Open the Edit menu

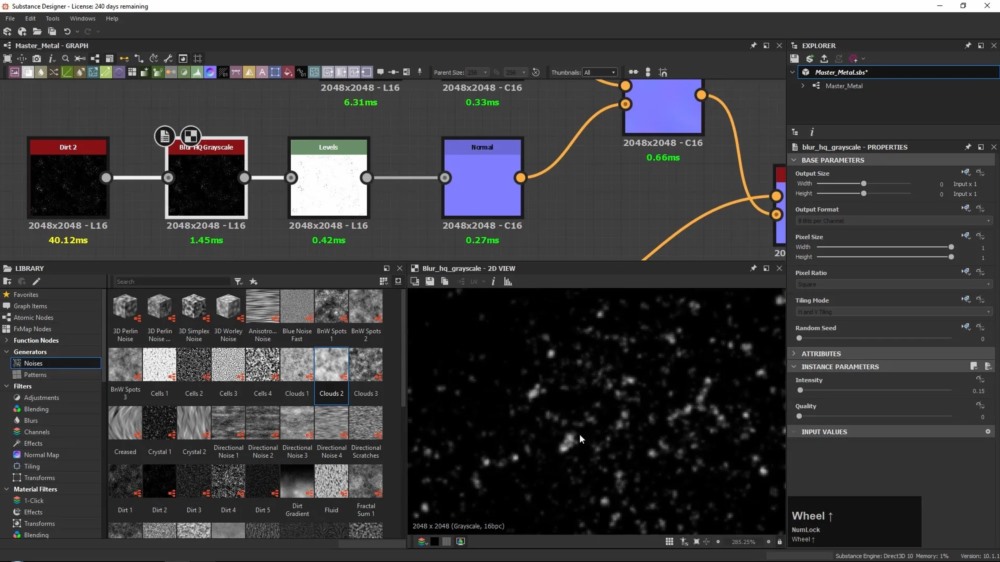[30, 18]
